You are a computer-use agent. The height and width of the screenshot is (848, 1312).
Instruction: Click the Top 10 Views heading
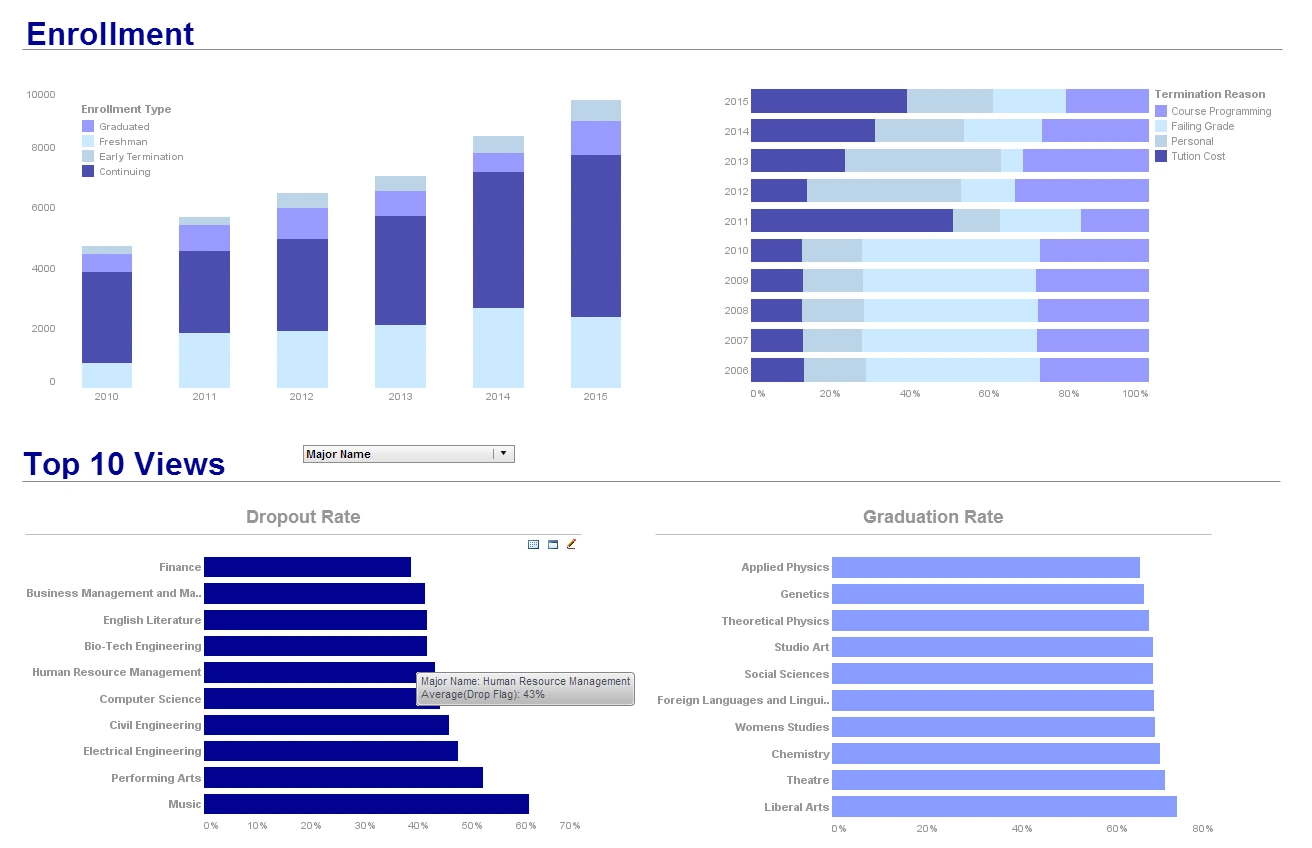point(124,463)
